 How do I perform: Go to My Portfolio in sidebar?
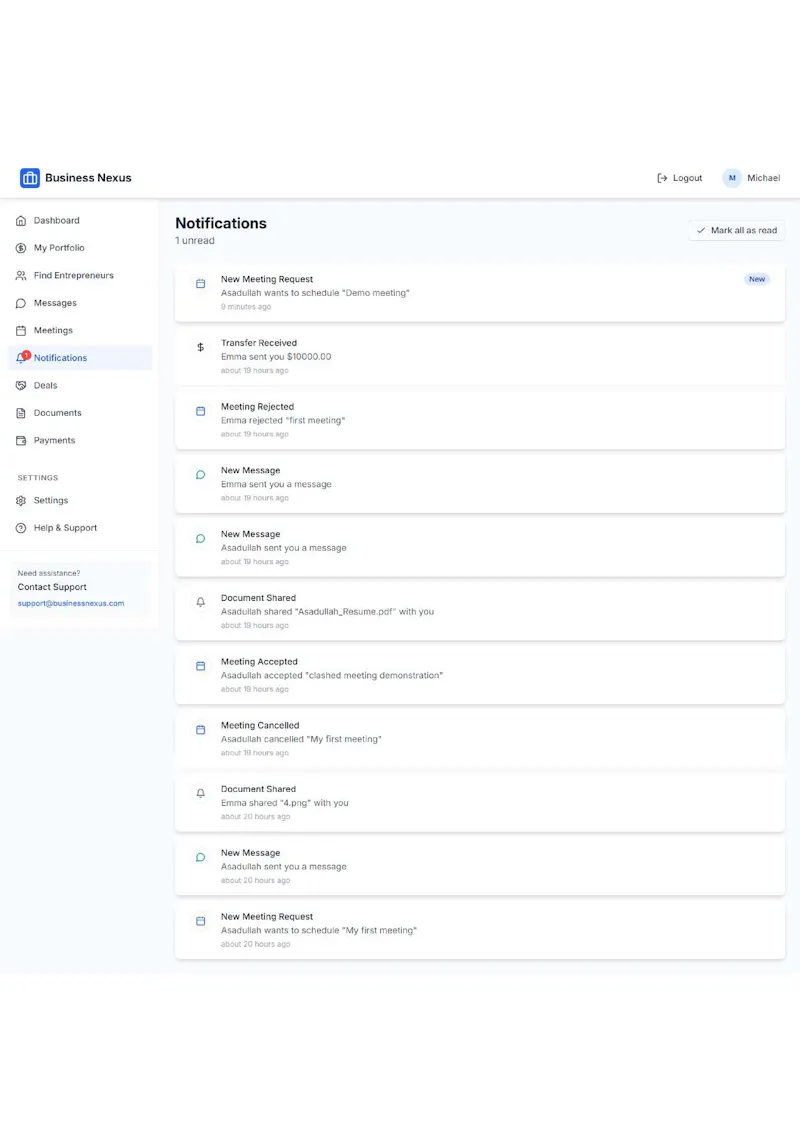(x=80, y=248)
